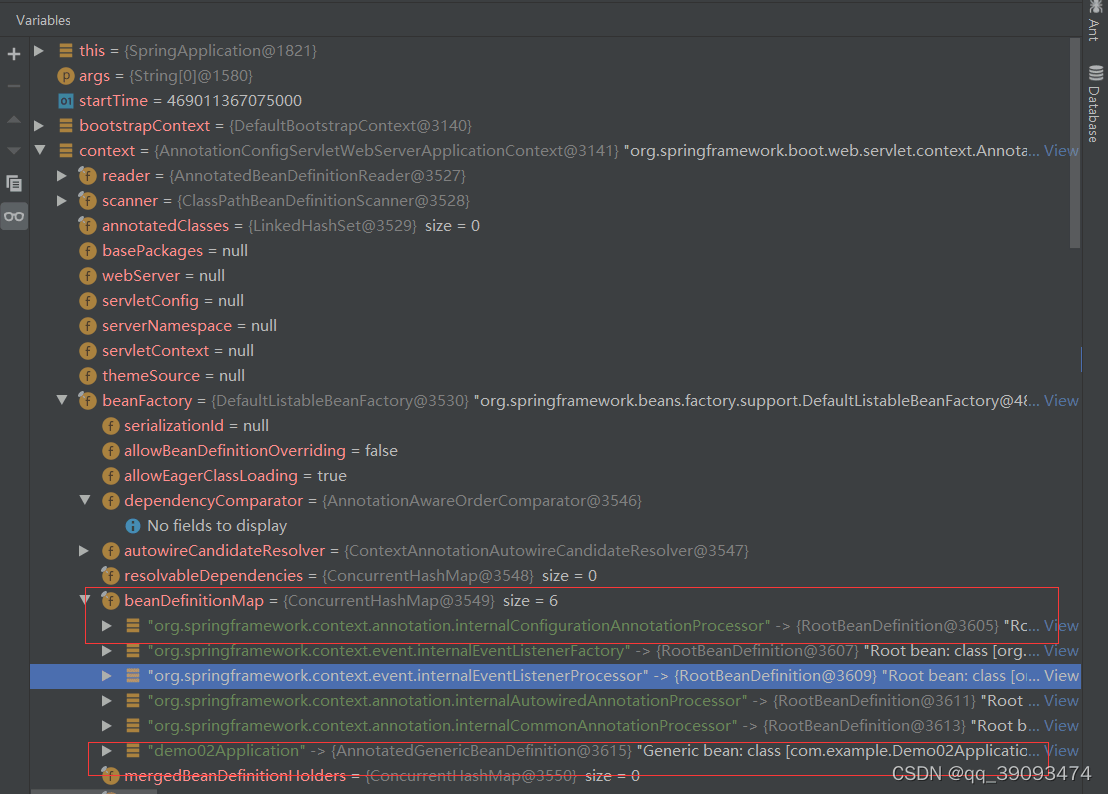Screen dimensions: 1108x794
Task: Click the Duplicate Watch copy icon
Action: click(14, 183)
